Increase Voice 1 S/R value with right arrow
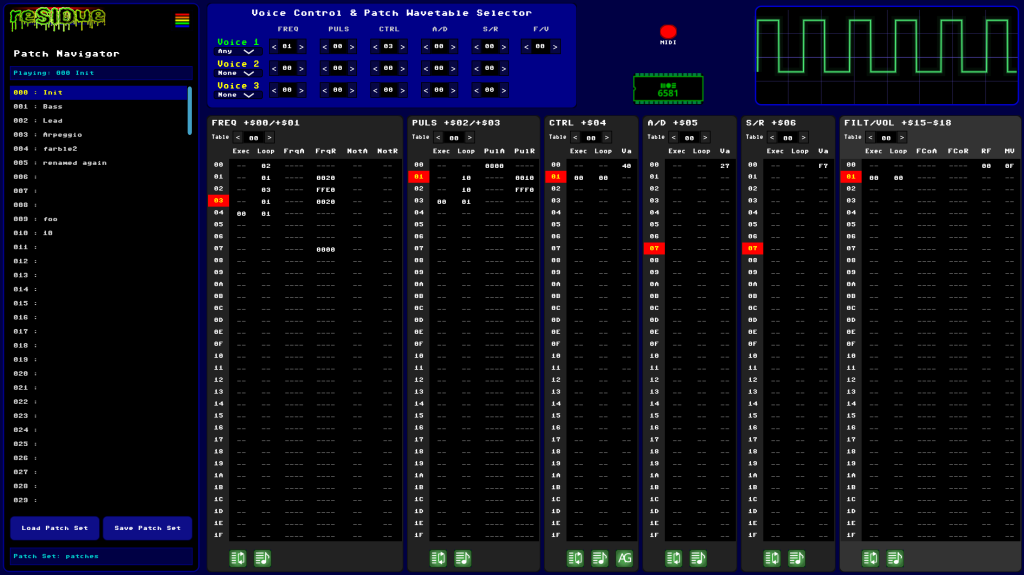The width and height of the screenshot is (1024, 575). click(504, 47)
